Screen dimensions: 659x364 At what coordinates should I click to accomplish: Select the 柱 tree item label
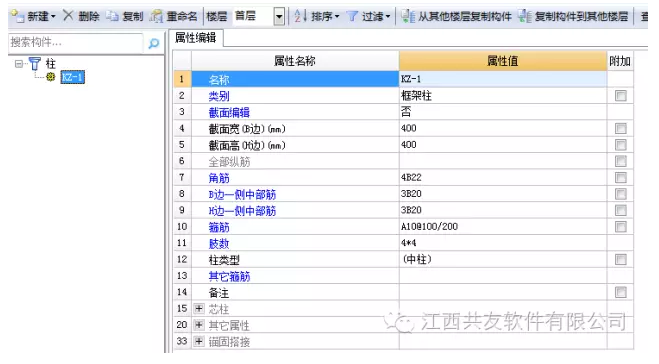(51, 64)
